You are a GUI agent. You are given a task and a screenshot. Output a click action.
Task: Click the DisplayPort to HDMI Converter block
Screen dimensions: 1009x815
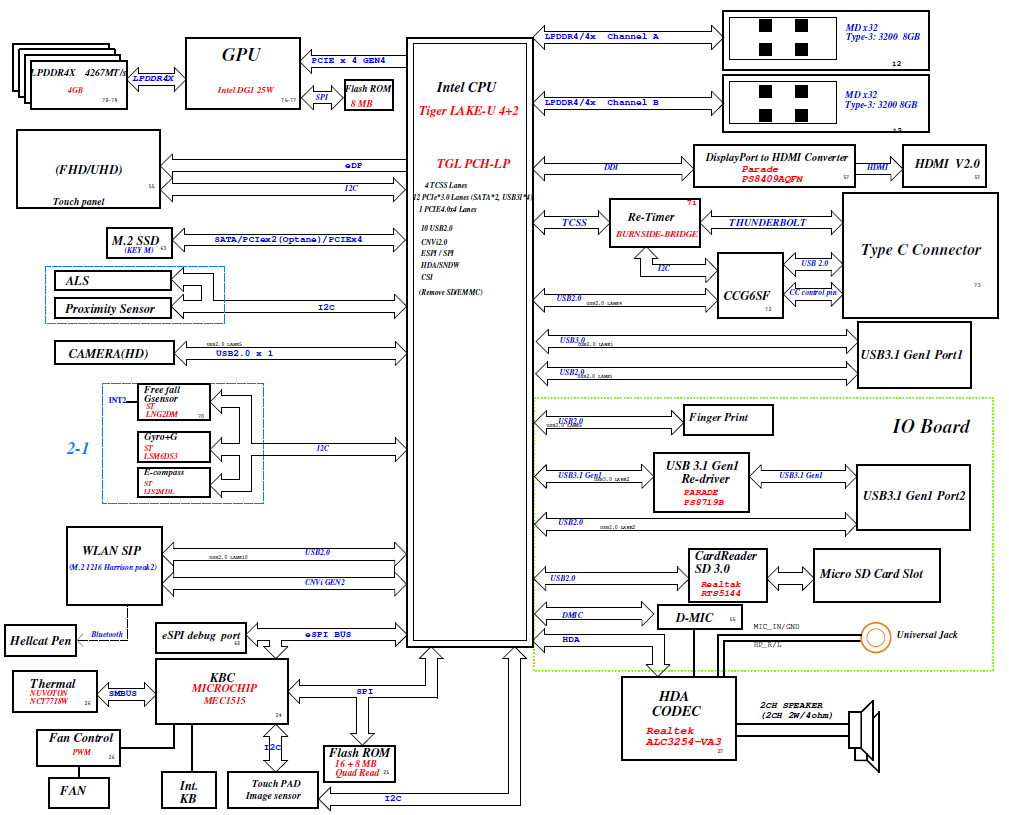pos(776,165)
